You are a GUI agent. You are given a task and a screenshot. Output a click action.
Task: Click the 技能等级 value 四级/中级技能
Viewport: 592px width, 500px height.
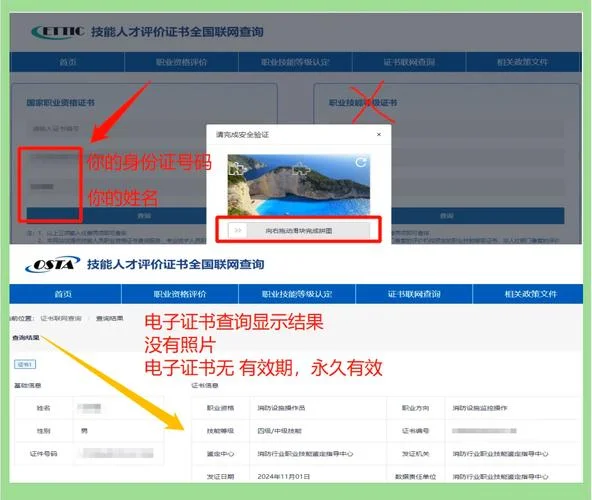[x=279, y=431]
